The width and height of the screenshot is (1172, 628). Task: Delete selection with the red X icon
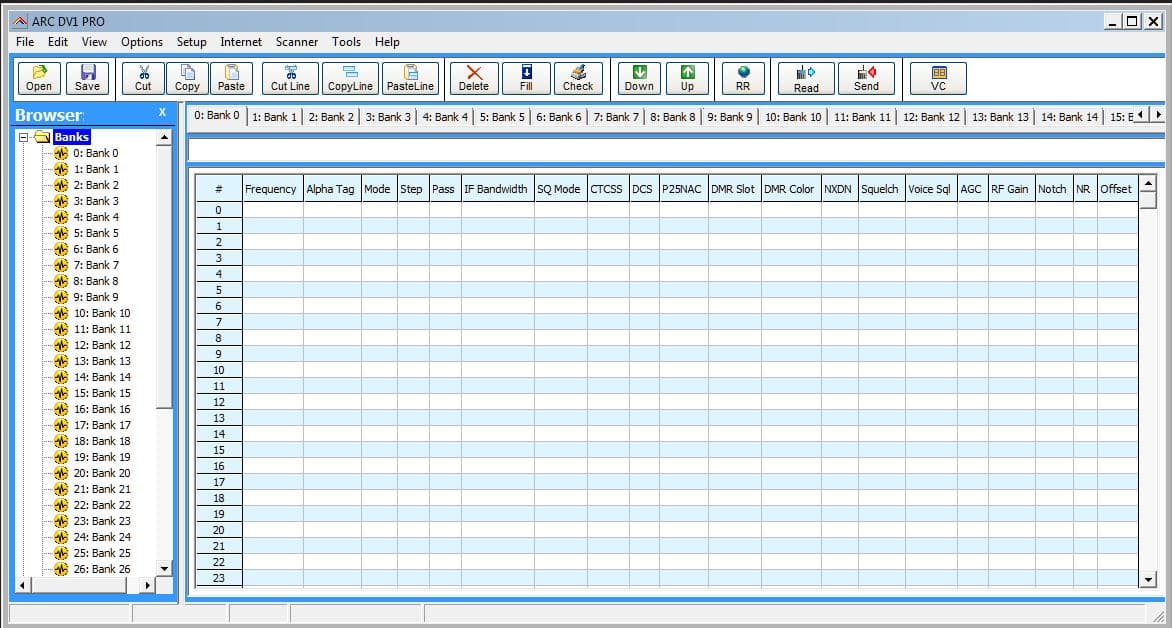(473, 78)
